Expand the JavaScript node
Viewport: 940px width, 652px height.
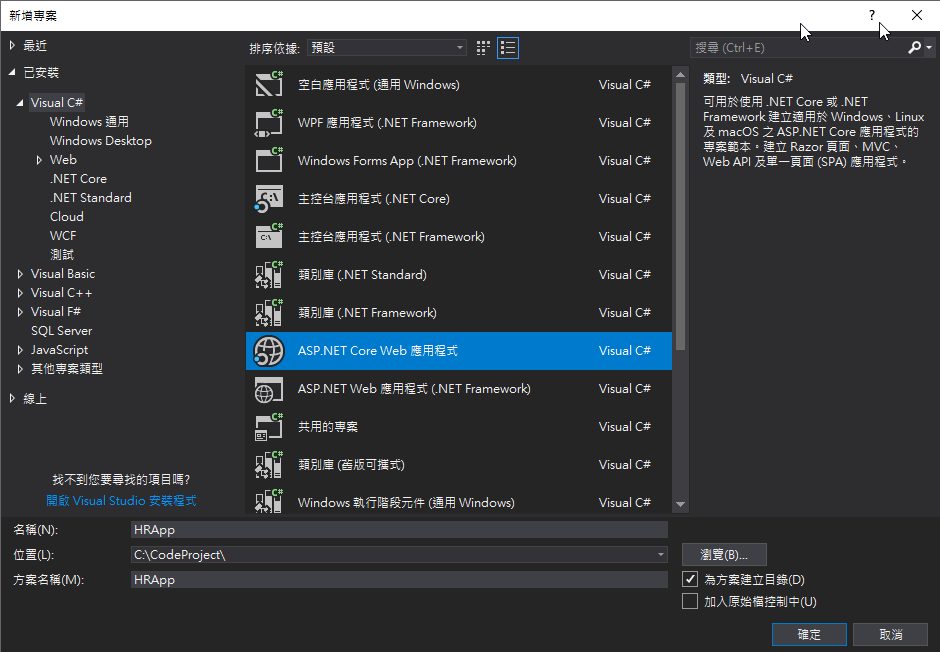coord(20,350)
